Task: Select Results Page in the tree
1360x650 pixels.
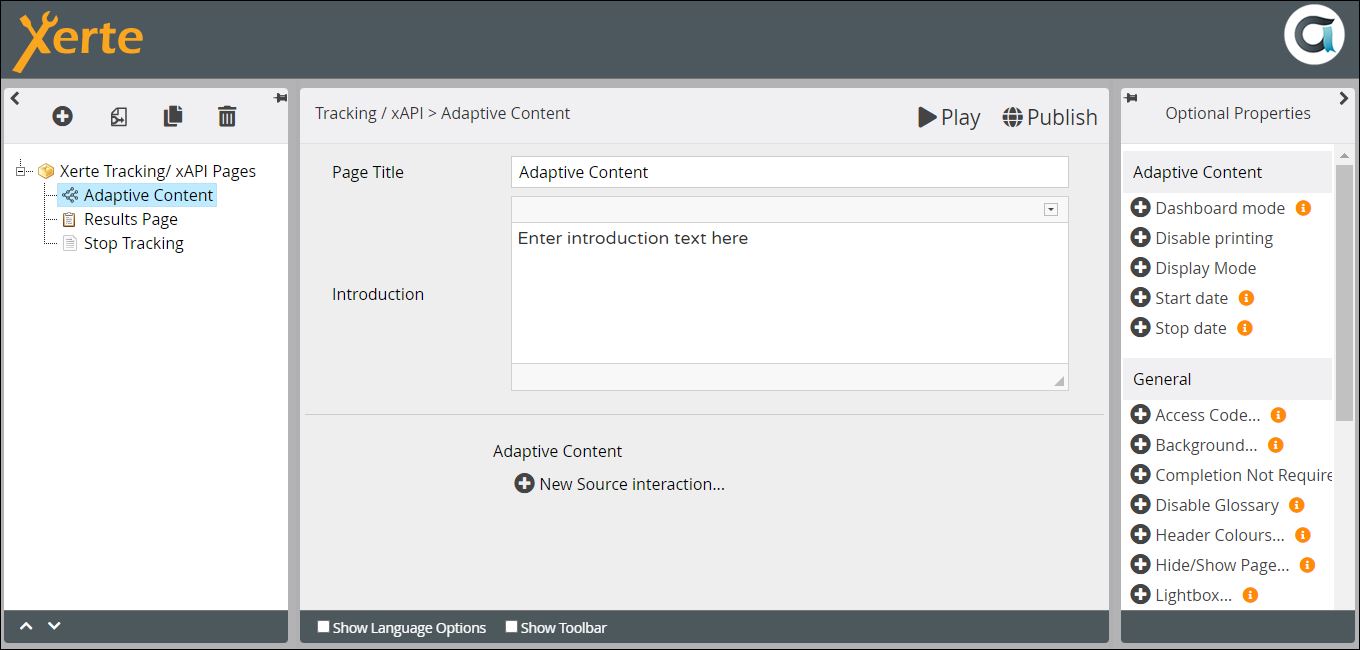Action: tap(130, 219)
